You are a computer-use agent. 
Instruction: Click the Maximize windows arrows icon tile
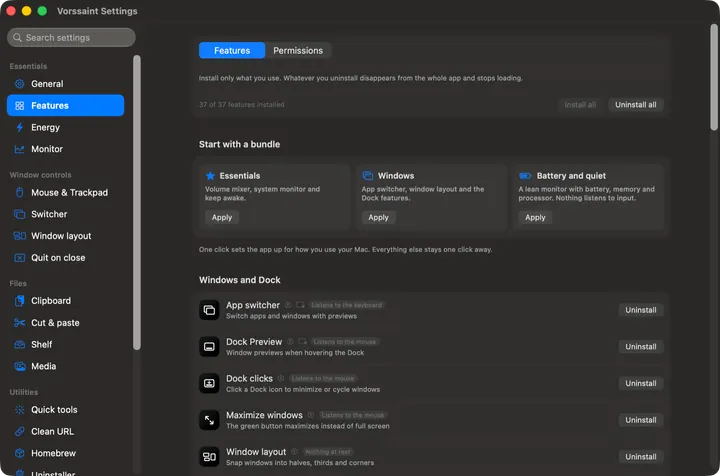209,420
